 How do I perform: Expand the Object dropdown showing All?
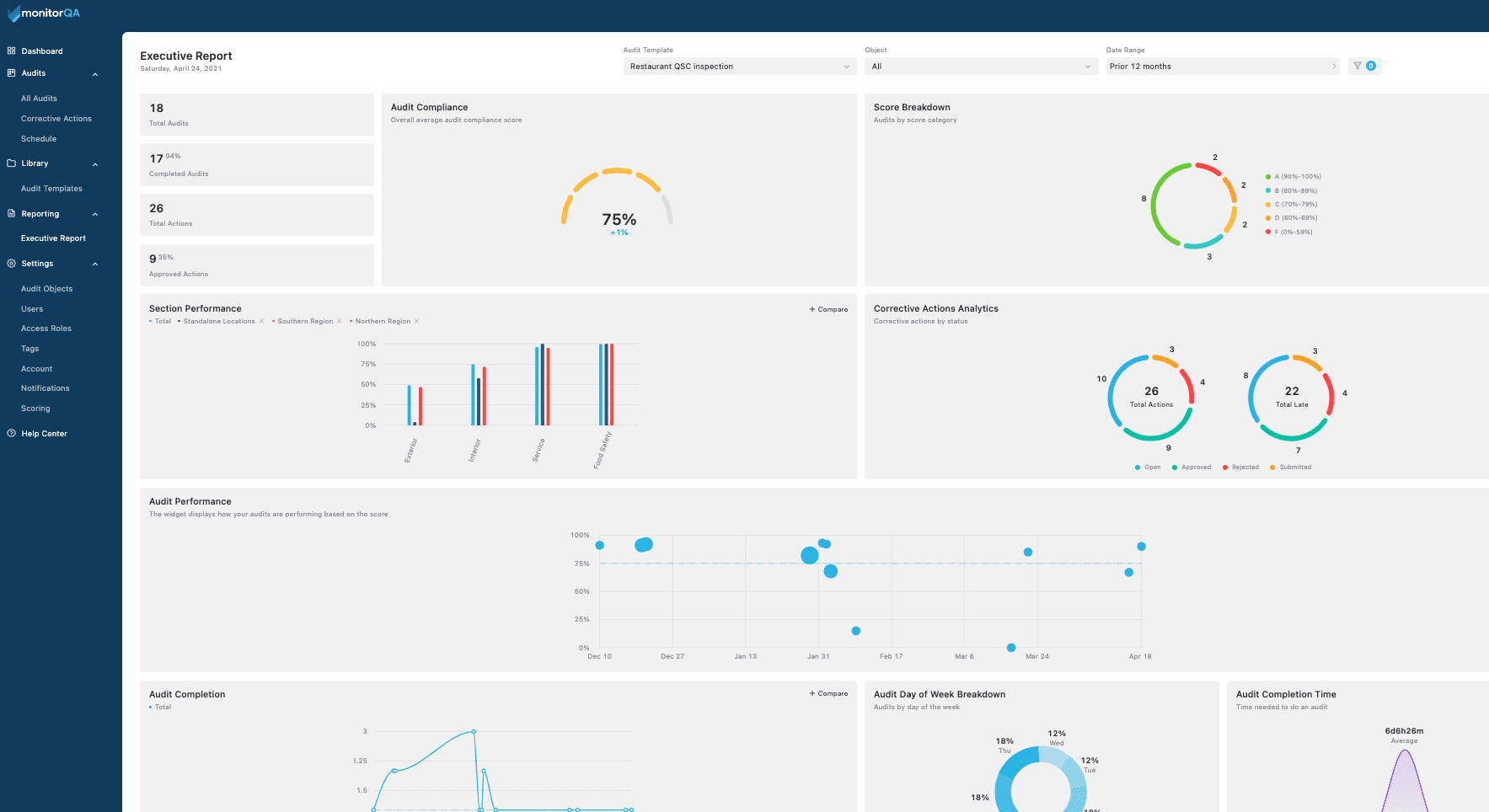[981, 67]
